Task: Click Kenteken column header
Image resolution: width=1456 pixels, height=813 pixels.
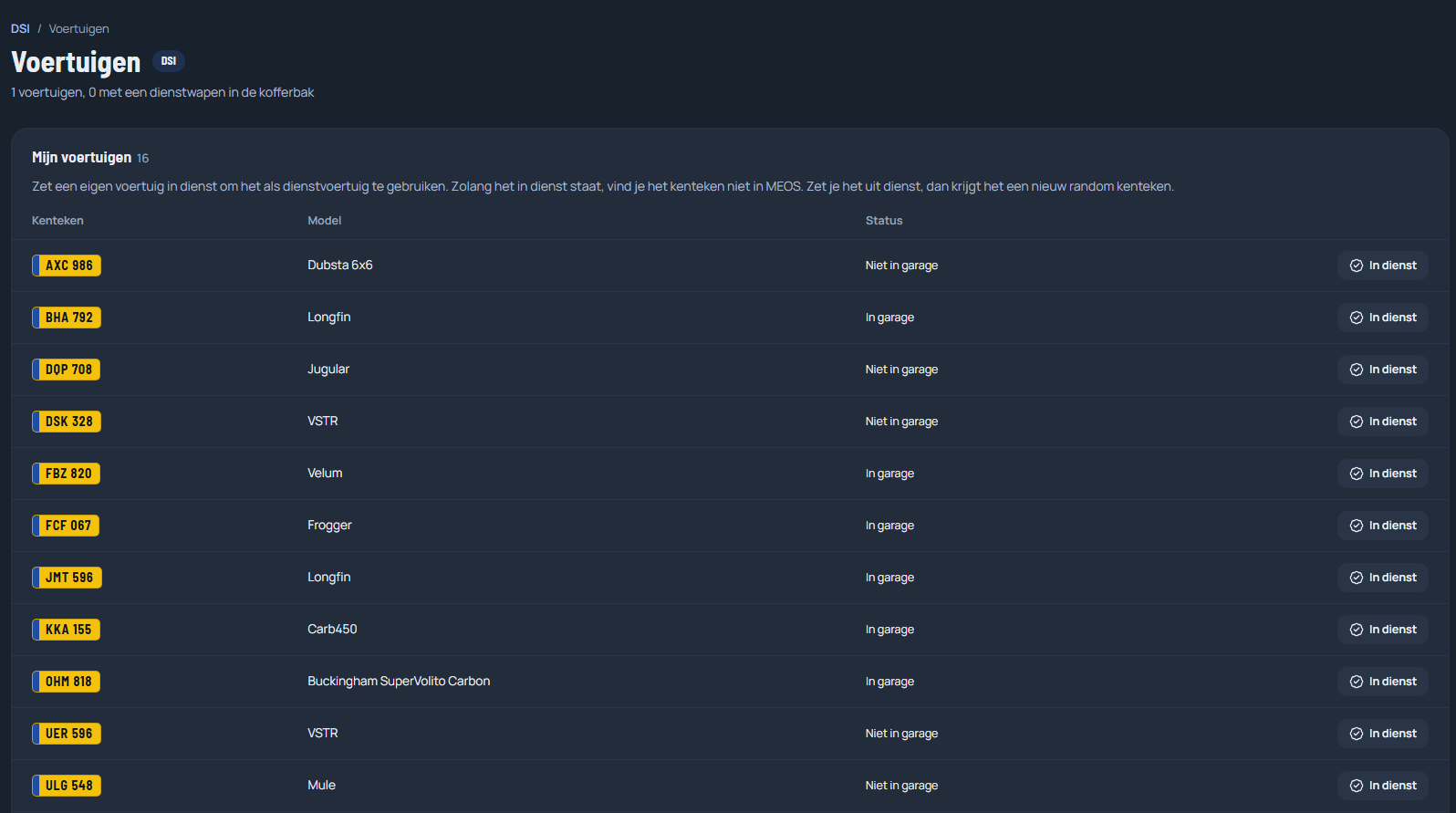Action: click(x=57, y=221)
